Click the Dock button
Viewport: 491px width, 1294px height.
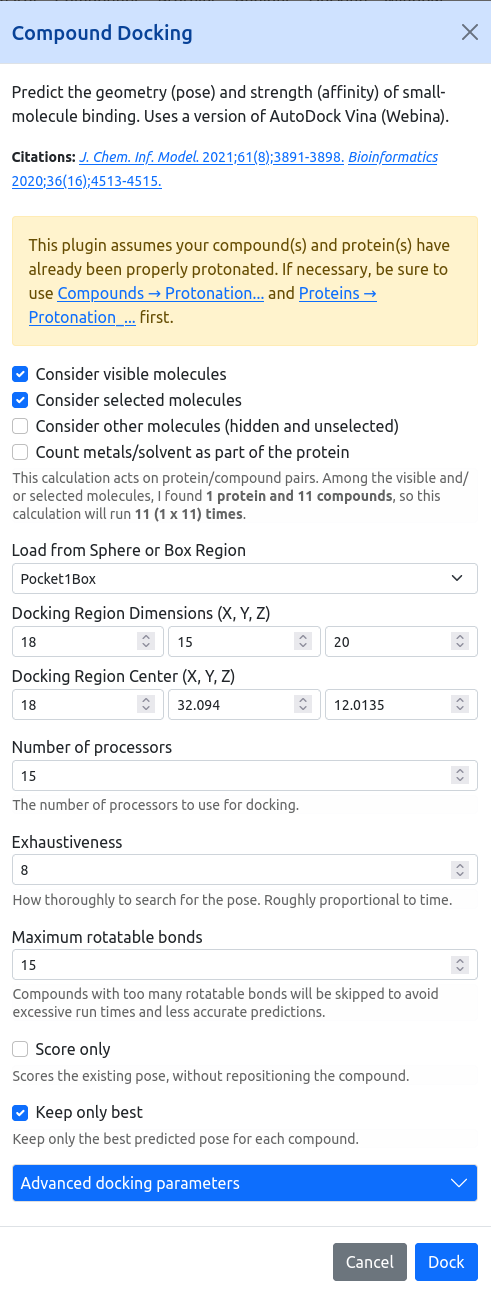pos(446,1262)
